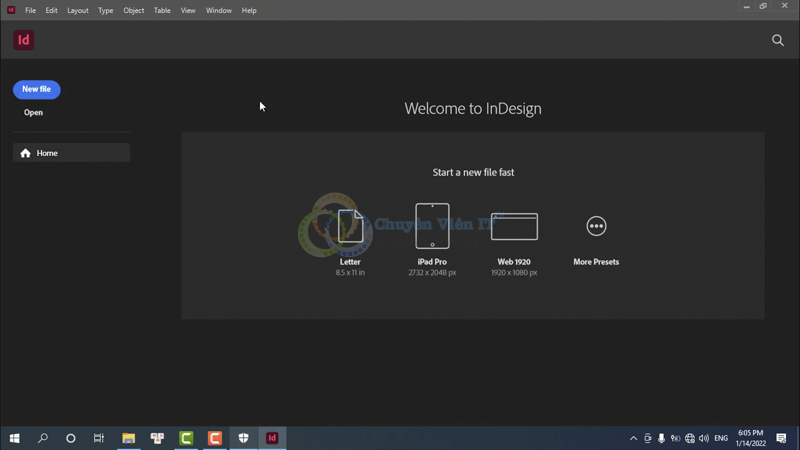Open the taskbar app left of green Camtasia
Image resolution: width=800 pixels, height=450 pixels.
pyautogui.click(x=157, y=438)
